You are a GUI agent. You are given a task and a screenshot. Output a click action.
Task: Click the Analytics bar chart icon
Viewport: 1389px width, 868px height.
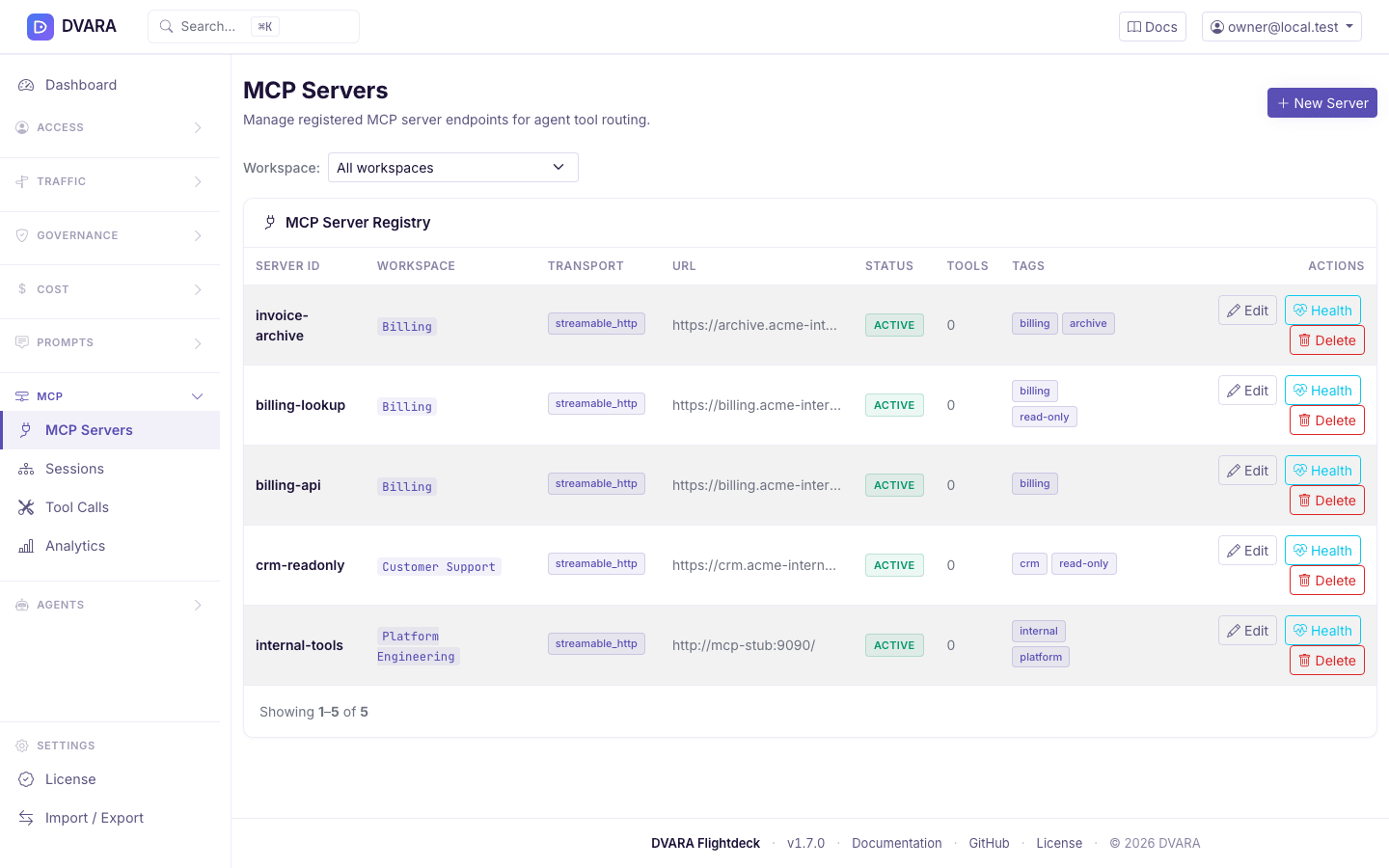tap(26, 546)
